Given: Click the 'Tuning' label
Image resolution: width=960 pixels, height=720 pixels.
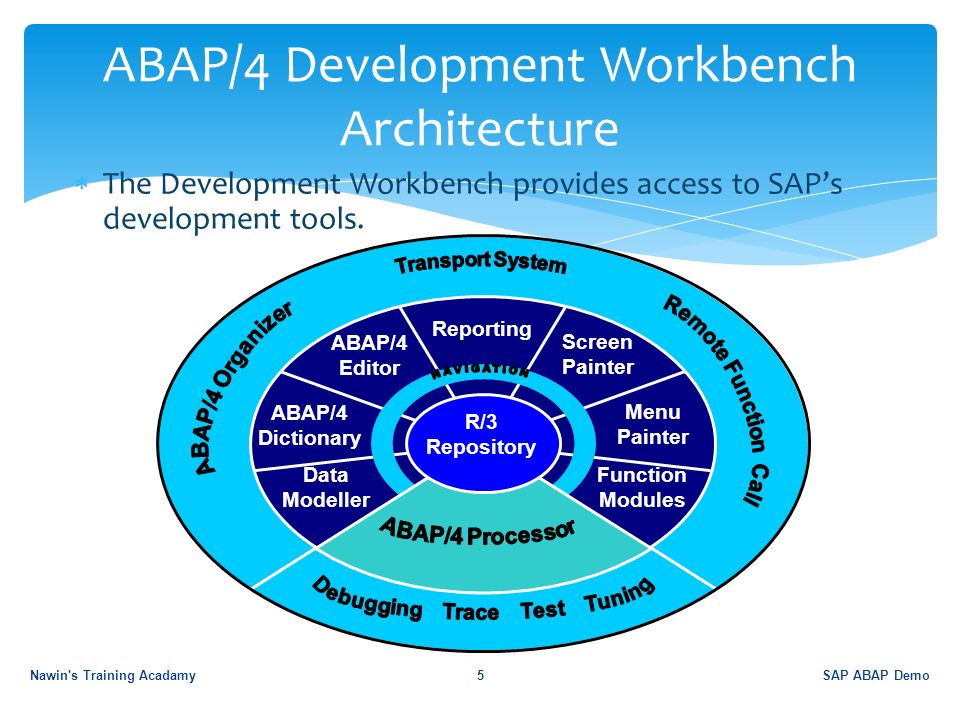Looking at the screenshot, I should (620, 595).
